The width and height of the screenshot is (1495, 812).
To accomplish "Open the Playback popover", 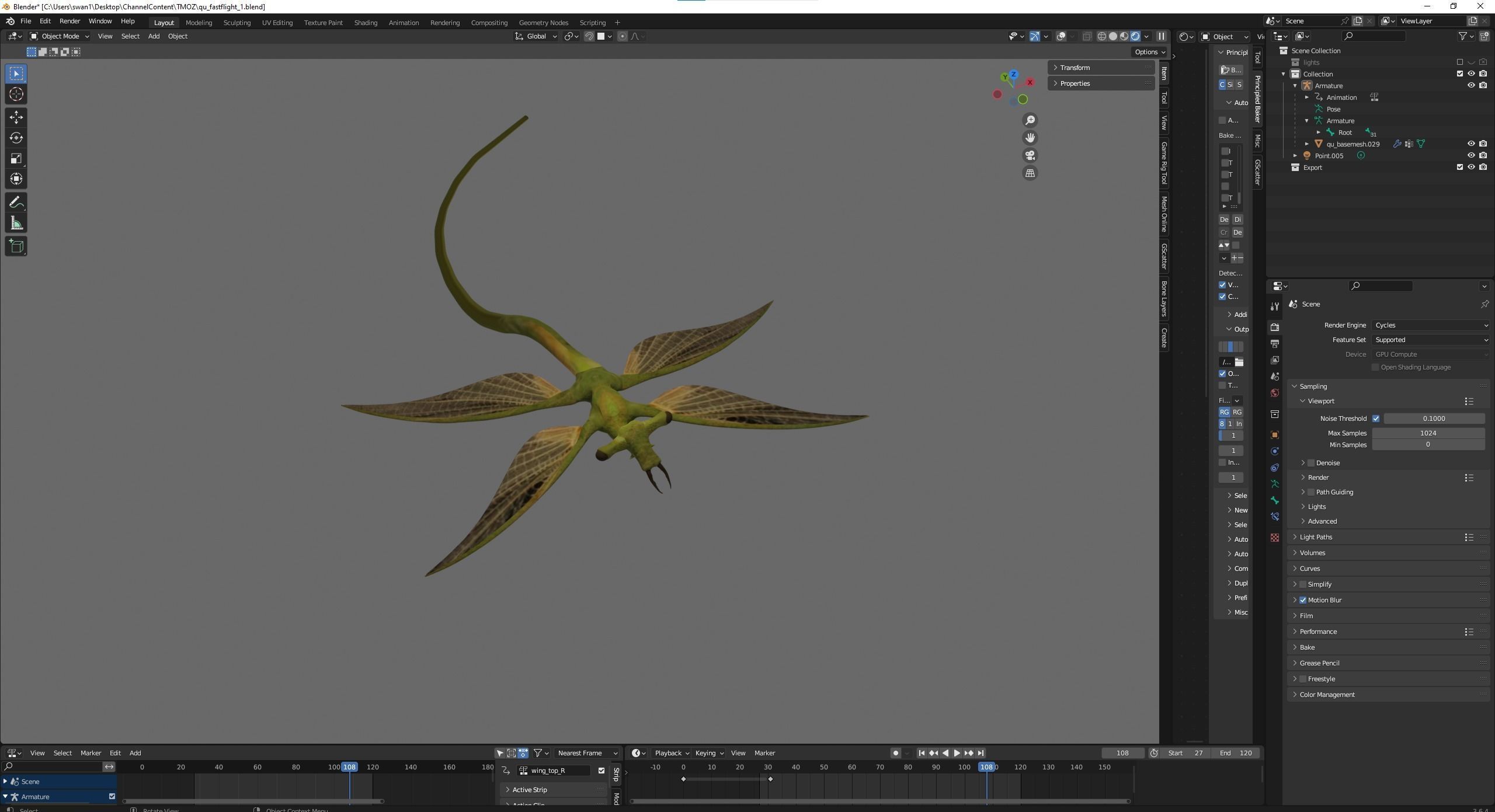I will [x=671, y=753].
